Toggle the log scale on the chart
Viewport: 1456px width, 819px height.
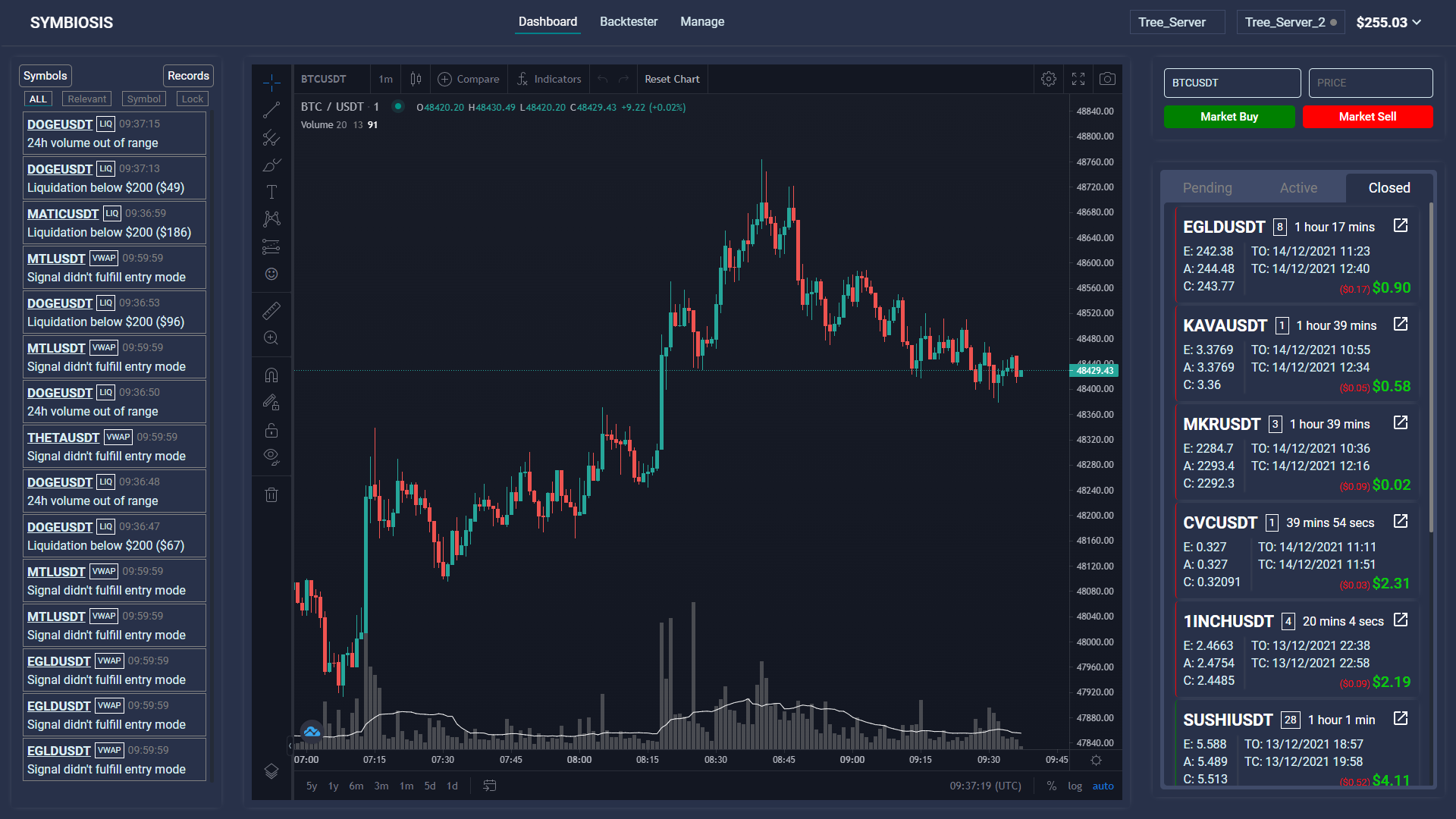1075,786
